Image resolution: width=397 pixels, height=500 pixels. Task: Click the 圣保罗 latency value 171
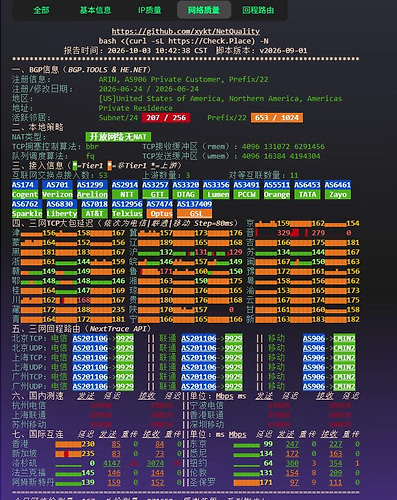click(x=266, y=483)
